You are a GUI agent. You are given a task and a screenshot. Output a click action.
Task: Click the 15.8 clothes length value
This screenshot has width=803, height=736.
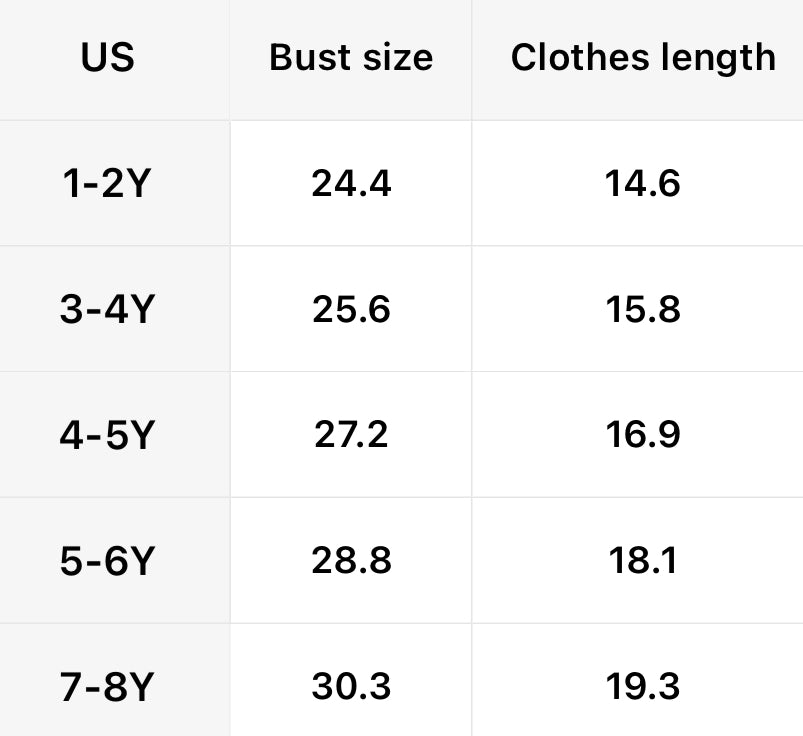coord(643,310)
